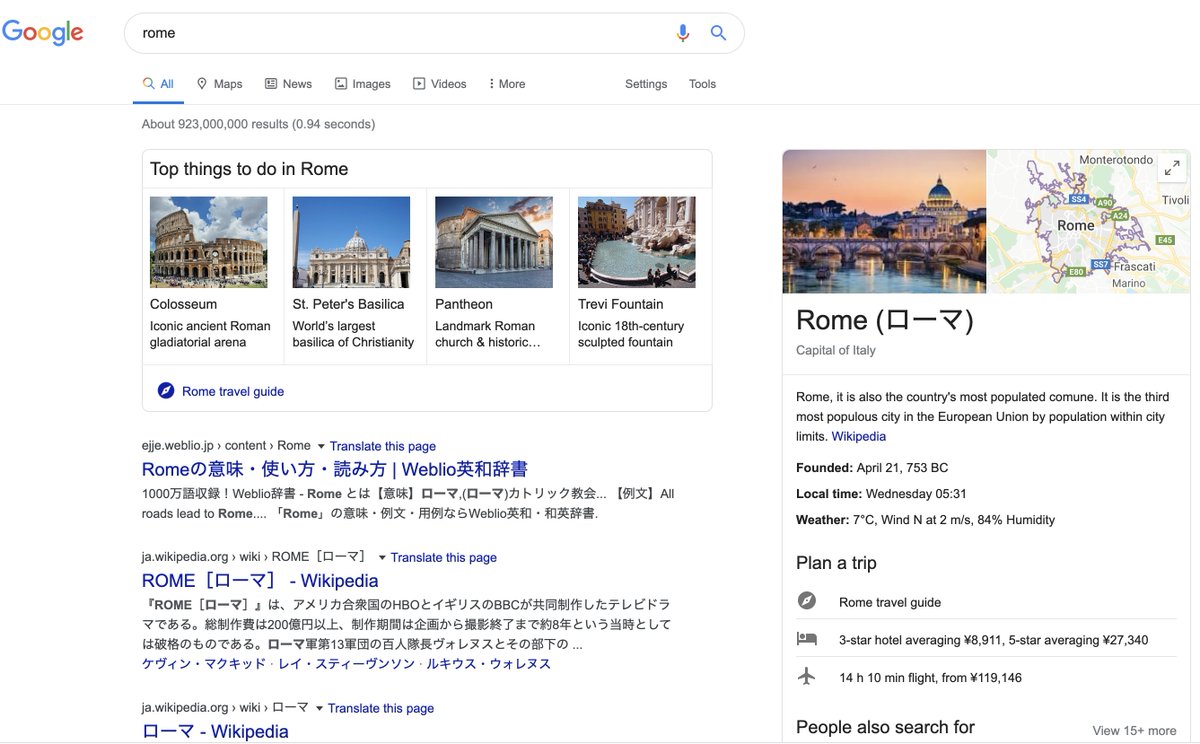Switch to the News tab

point(288,84)
